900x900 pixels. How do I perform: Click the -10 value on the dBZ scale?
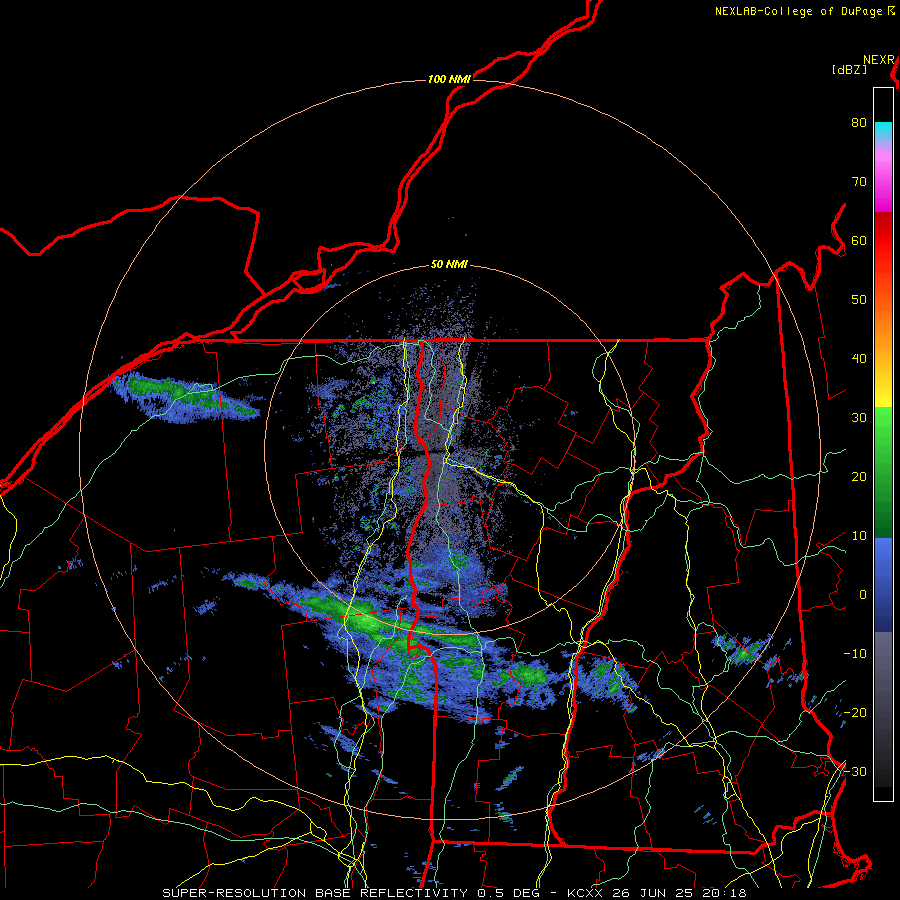[855, 654]
